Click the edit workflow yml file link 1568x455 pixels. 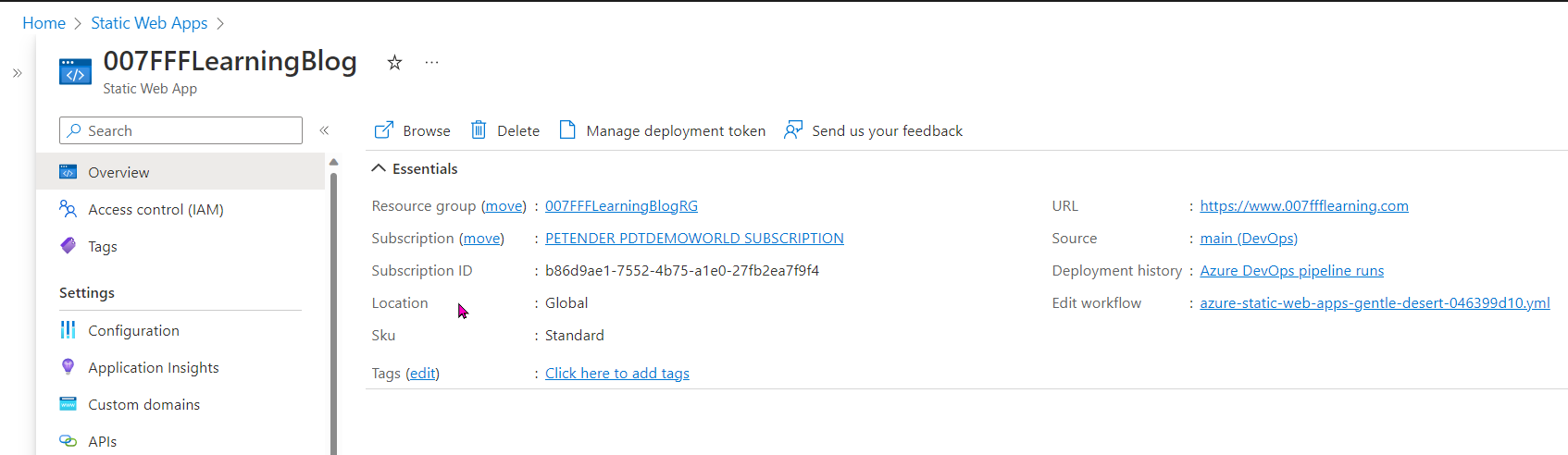tap(1375, 303)
